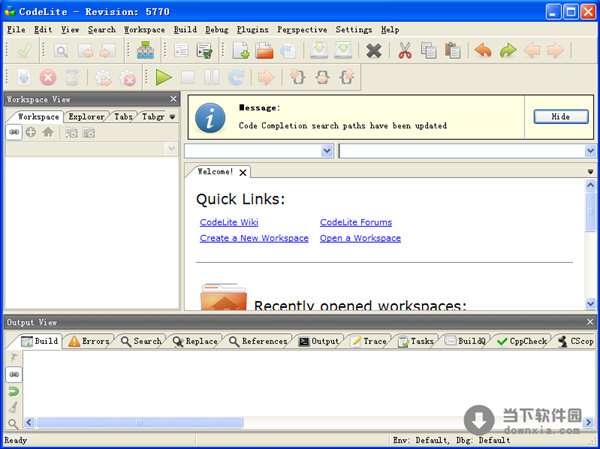
Task: Click the scissors Cut icon in toolbar
Action: tap(405, 51)
